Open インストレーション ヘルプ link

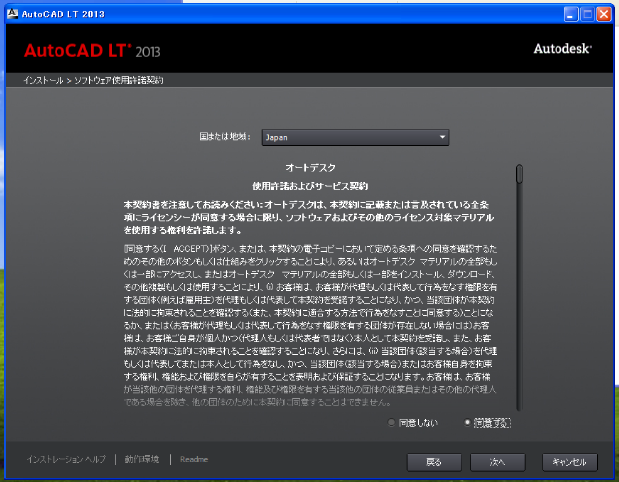pos(66,459)
